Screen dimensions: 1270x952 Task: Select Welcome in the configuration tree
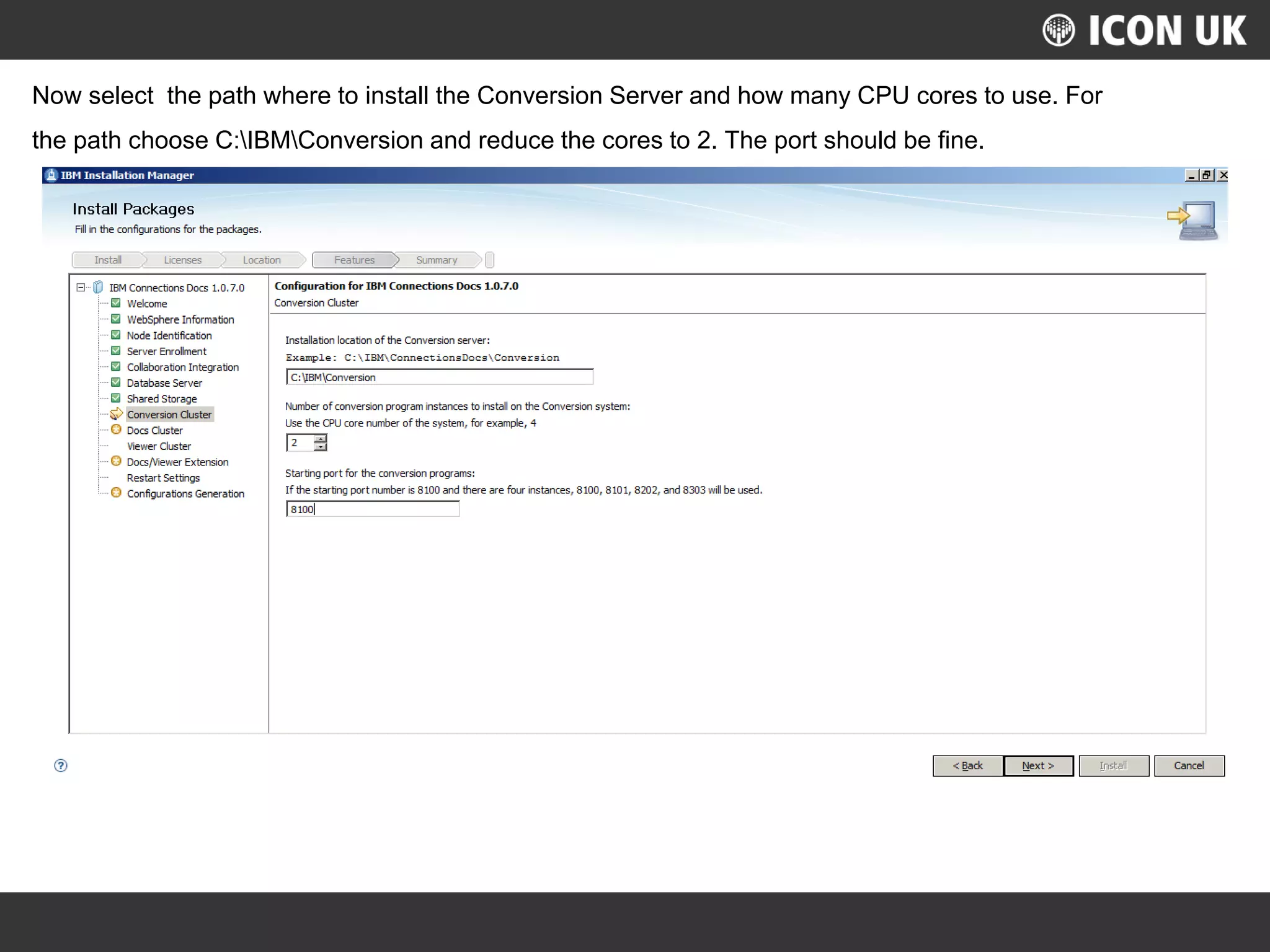(147, 304)
